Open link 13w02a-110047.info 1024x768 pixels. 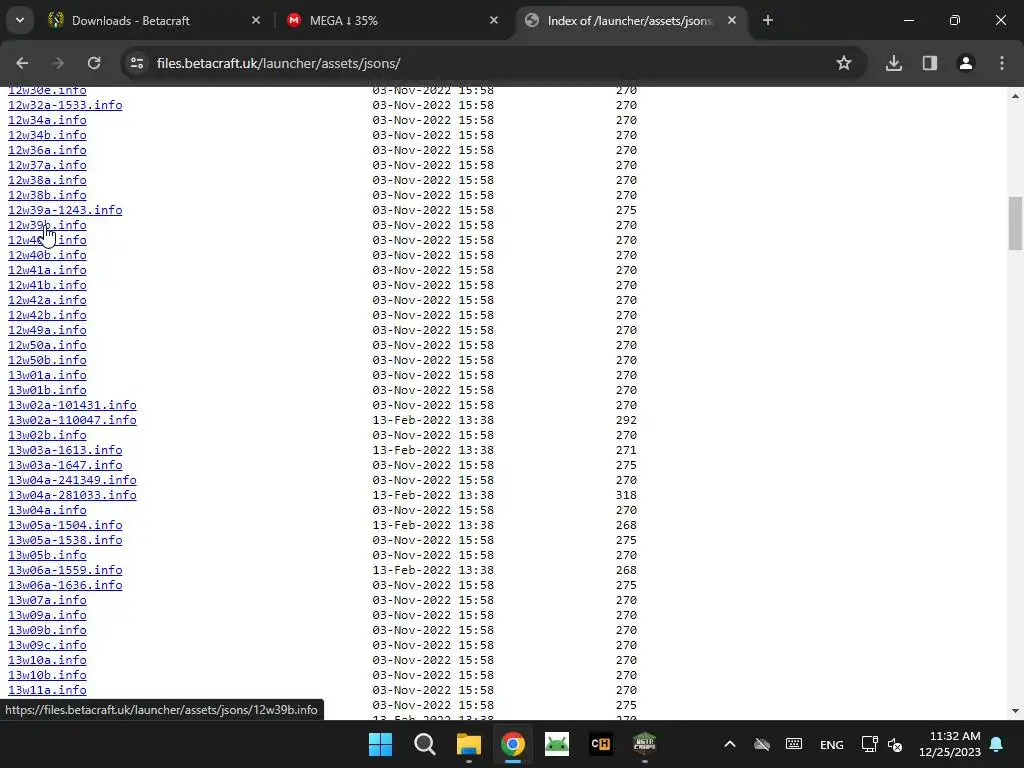point(72,421)
